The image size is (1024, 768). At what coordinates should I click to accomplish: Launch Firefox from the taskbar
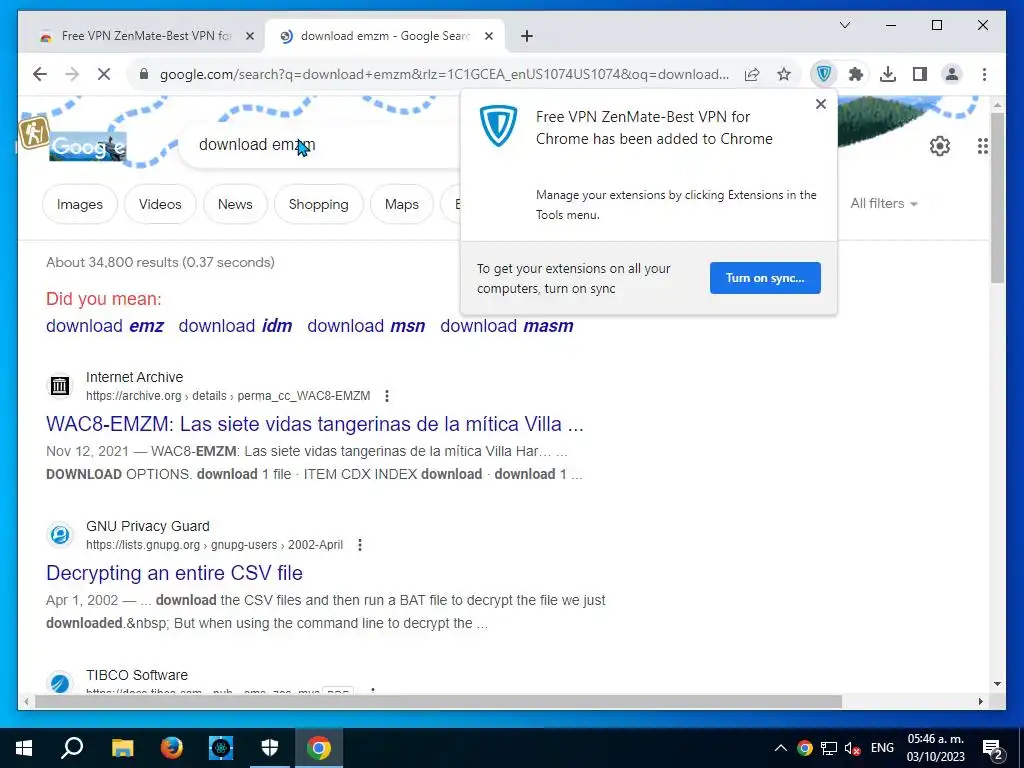[x=172, y=748]
